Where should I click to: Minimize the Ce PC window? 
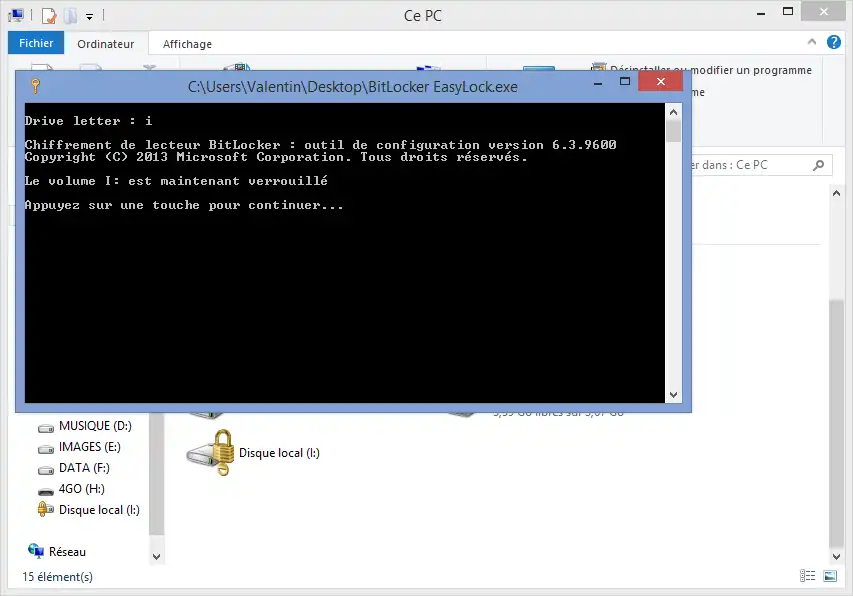[761, 13]
